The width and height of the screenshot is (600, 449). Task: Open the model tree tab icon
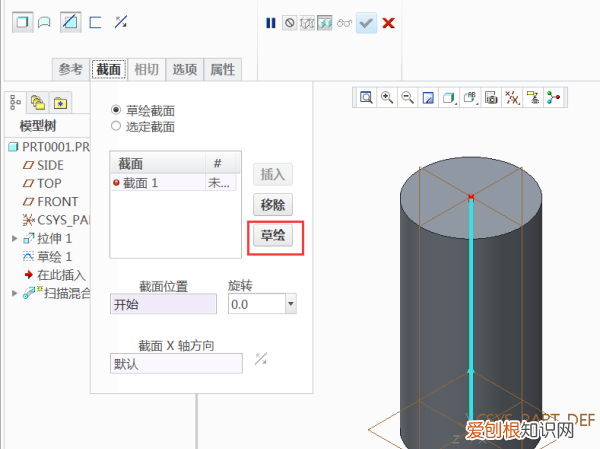(x=15, y=103)
